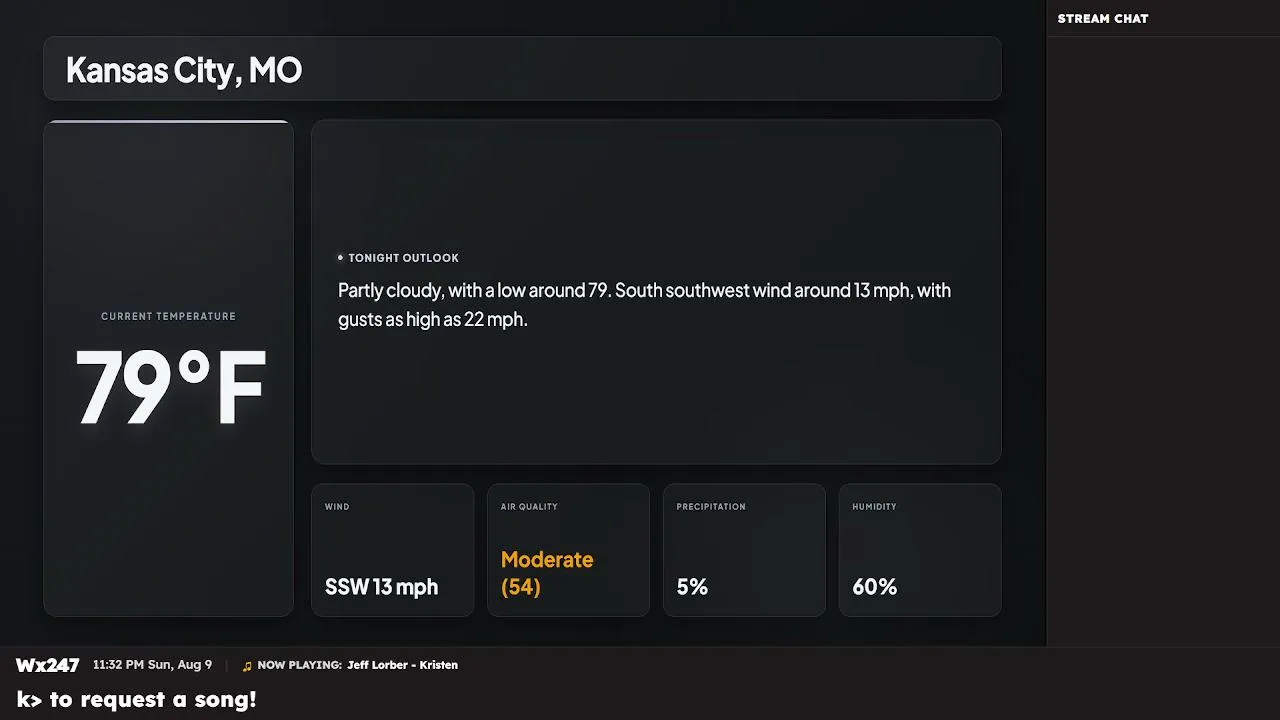Image resolution: width=1280 pixels, height=720 pixels.
Task: Click the Partly cloudy forecast text
Action: pos(644,305)
